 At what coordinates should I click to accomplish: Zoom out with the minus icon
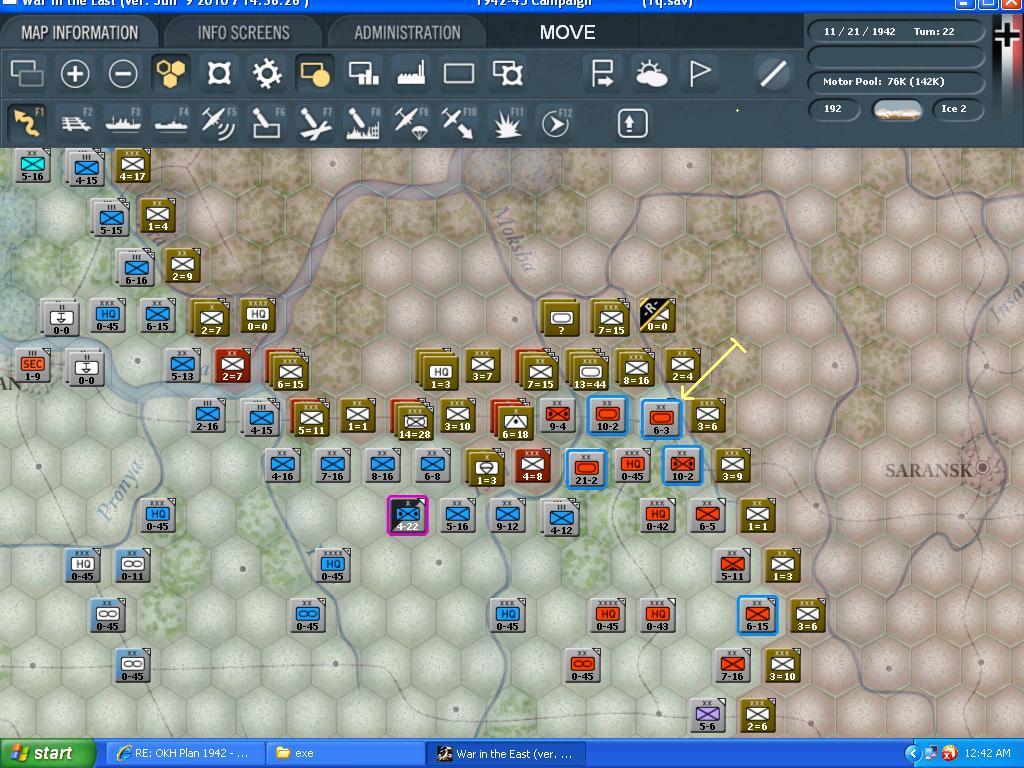point(123,73)
